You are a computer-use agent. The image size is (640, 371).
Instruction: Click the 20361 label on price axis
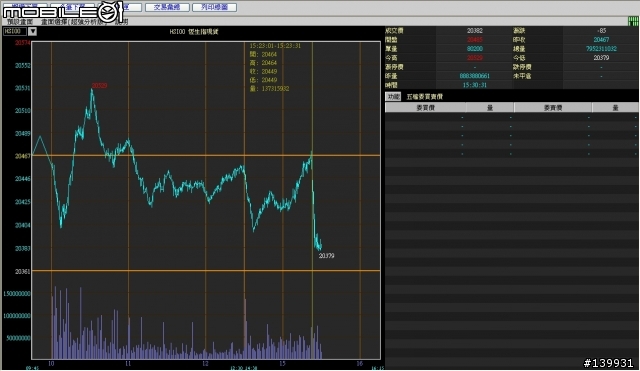(23, 271)
